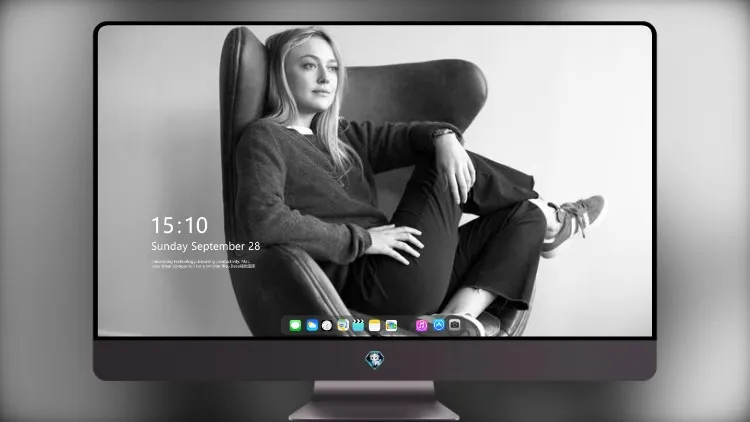Open the colorful photo gallery icon in the dock

click(x=391, y=326)
